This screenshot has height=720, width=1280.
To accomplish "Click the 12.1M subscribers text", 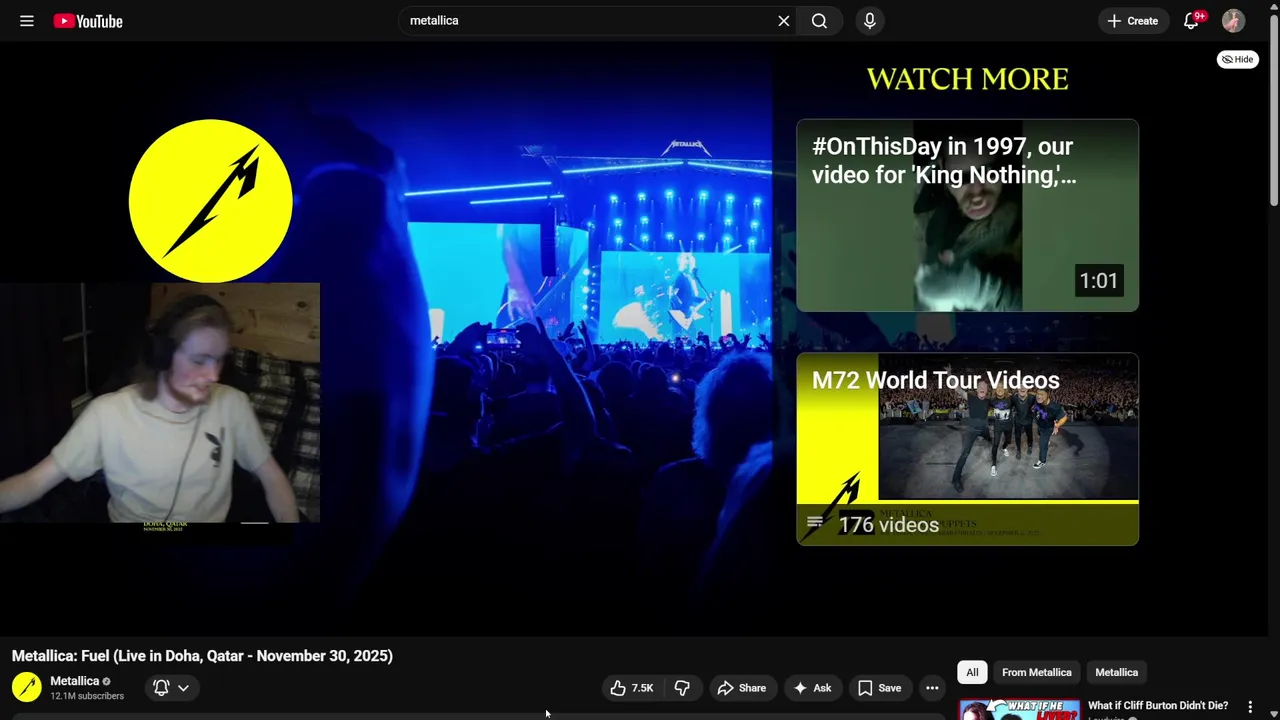I will (87, 696).
